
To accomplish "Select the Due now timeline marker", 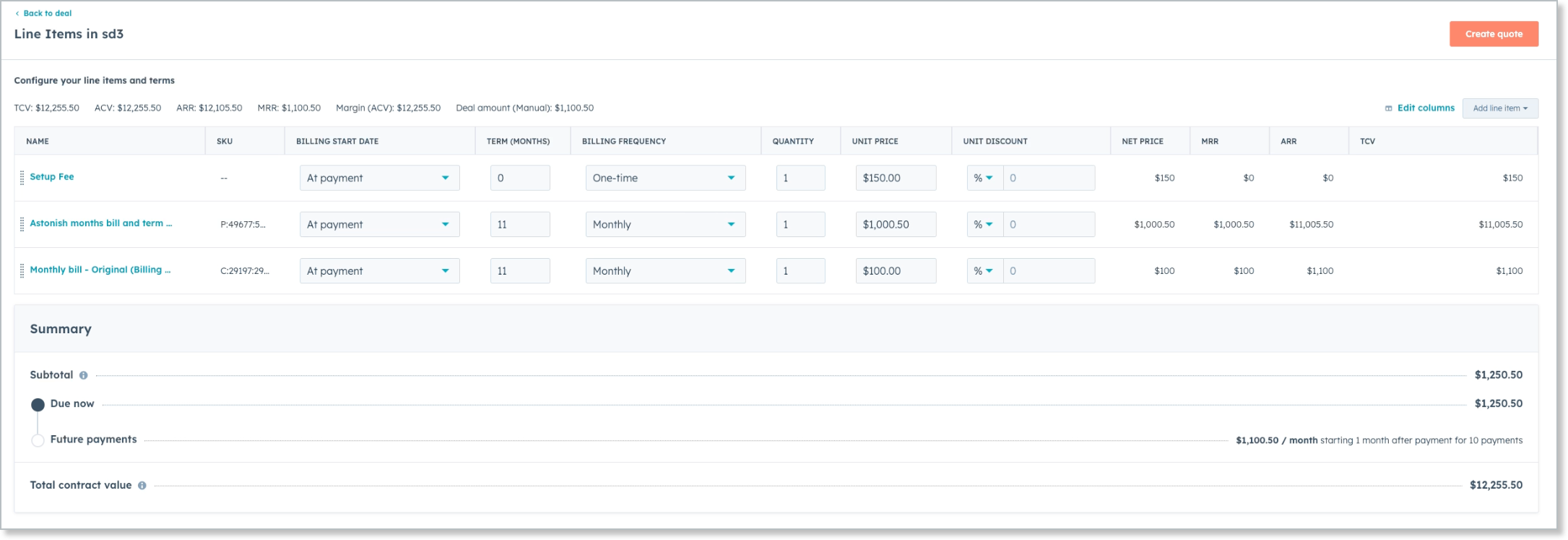I will pyautogui.click(x=38, y=405).
